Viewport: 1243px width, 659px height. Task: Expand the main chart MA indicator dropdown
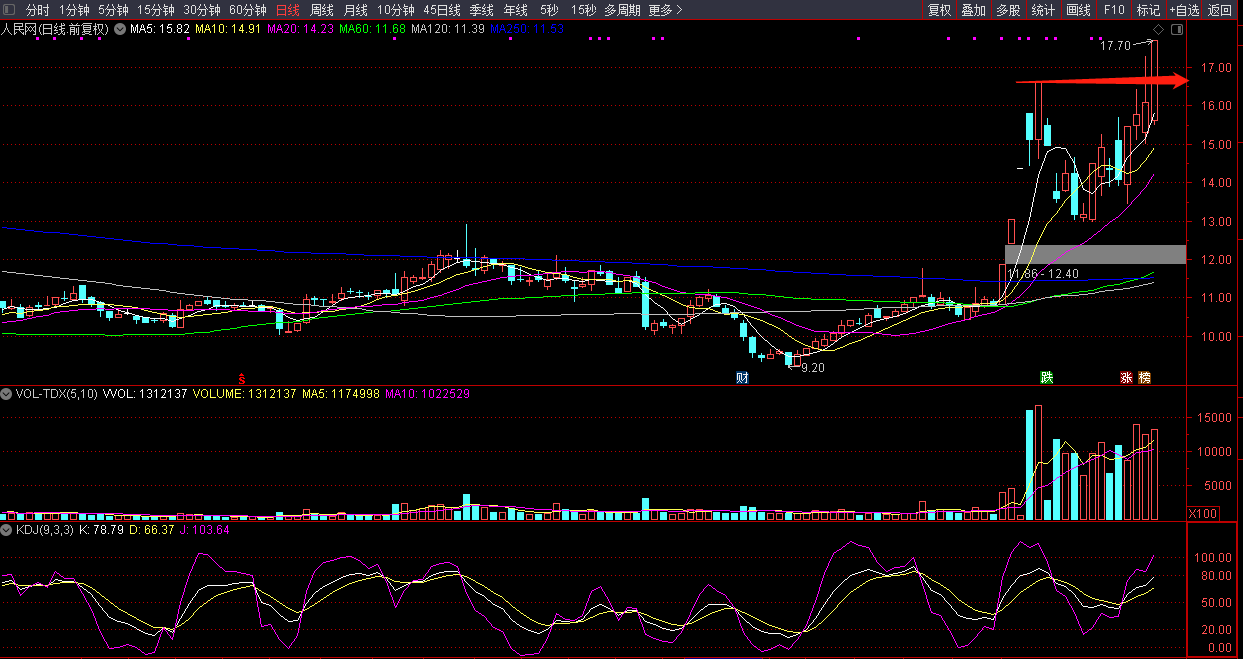coord(120,29)
